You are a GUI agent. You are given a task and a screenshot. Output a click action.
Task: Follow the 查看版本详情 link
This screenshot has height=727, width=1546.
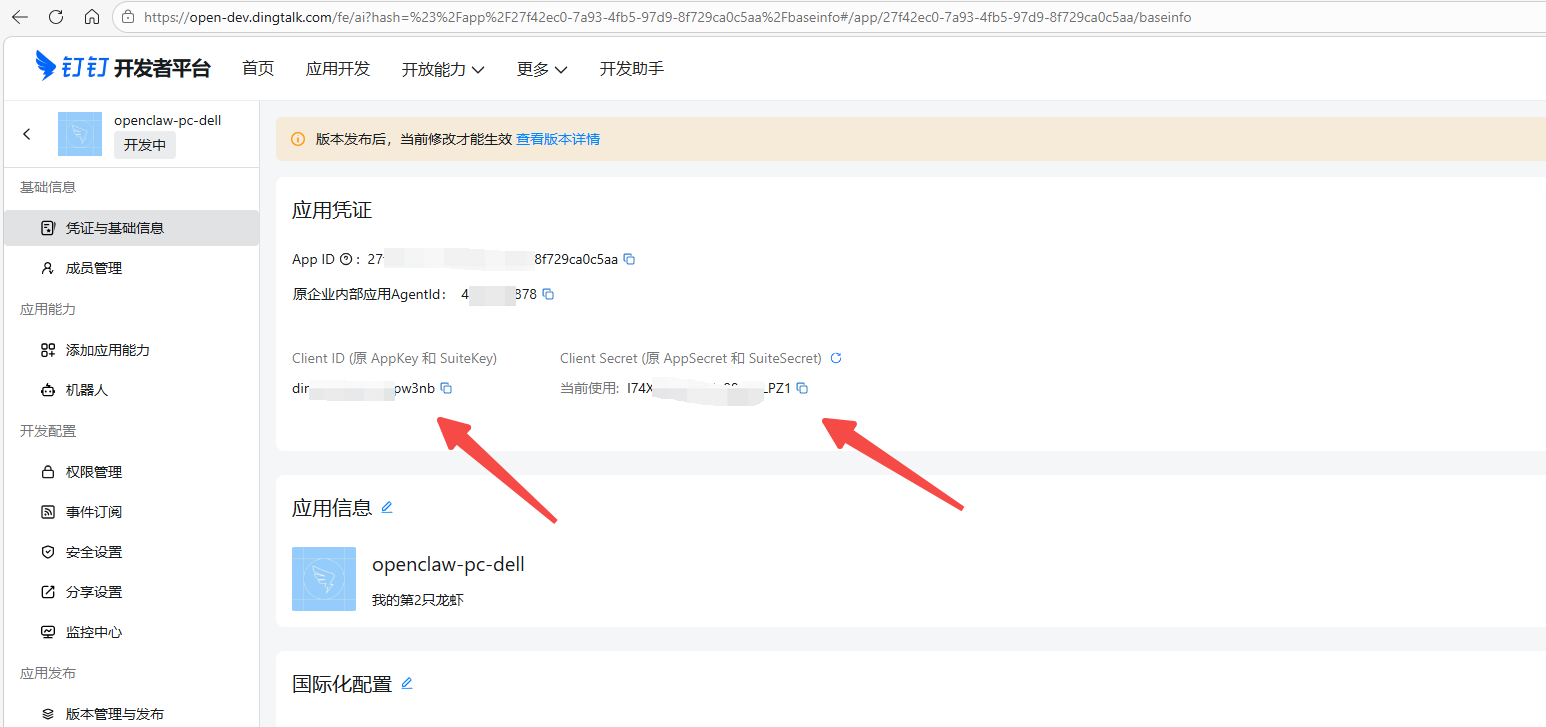click(x=558, y=139)
